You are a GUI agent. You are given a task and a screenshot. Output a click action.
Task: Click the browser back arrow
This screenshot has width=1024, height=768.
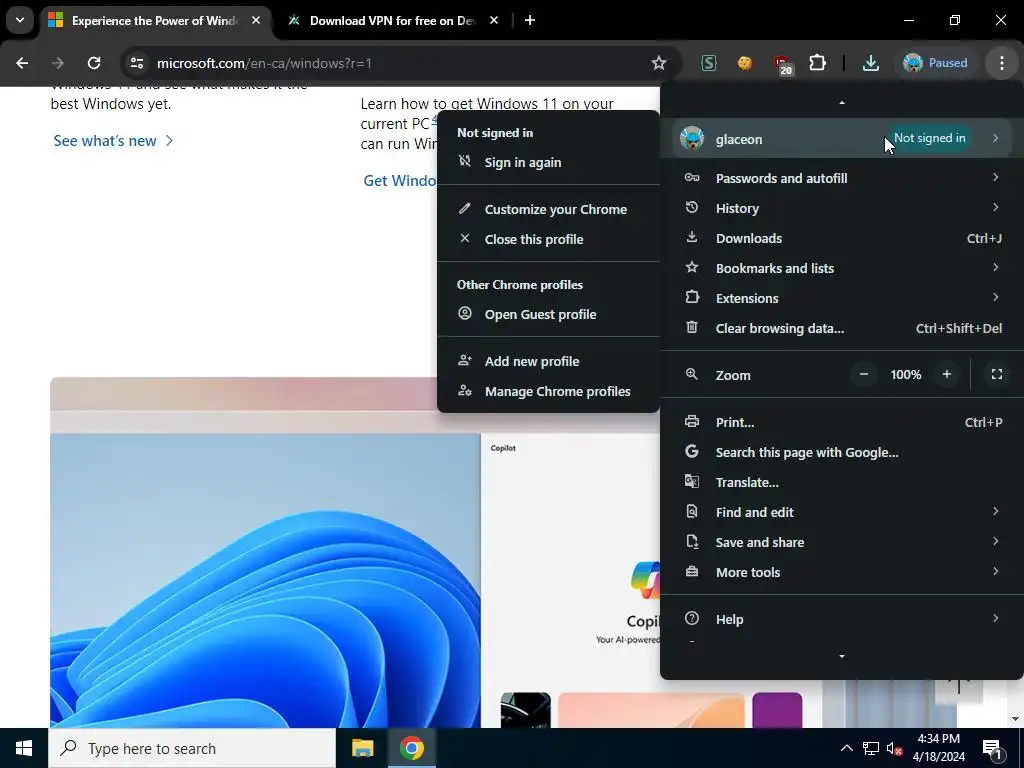(x=22, y=63)
